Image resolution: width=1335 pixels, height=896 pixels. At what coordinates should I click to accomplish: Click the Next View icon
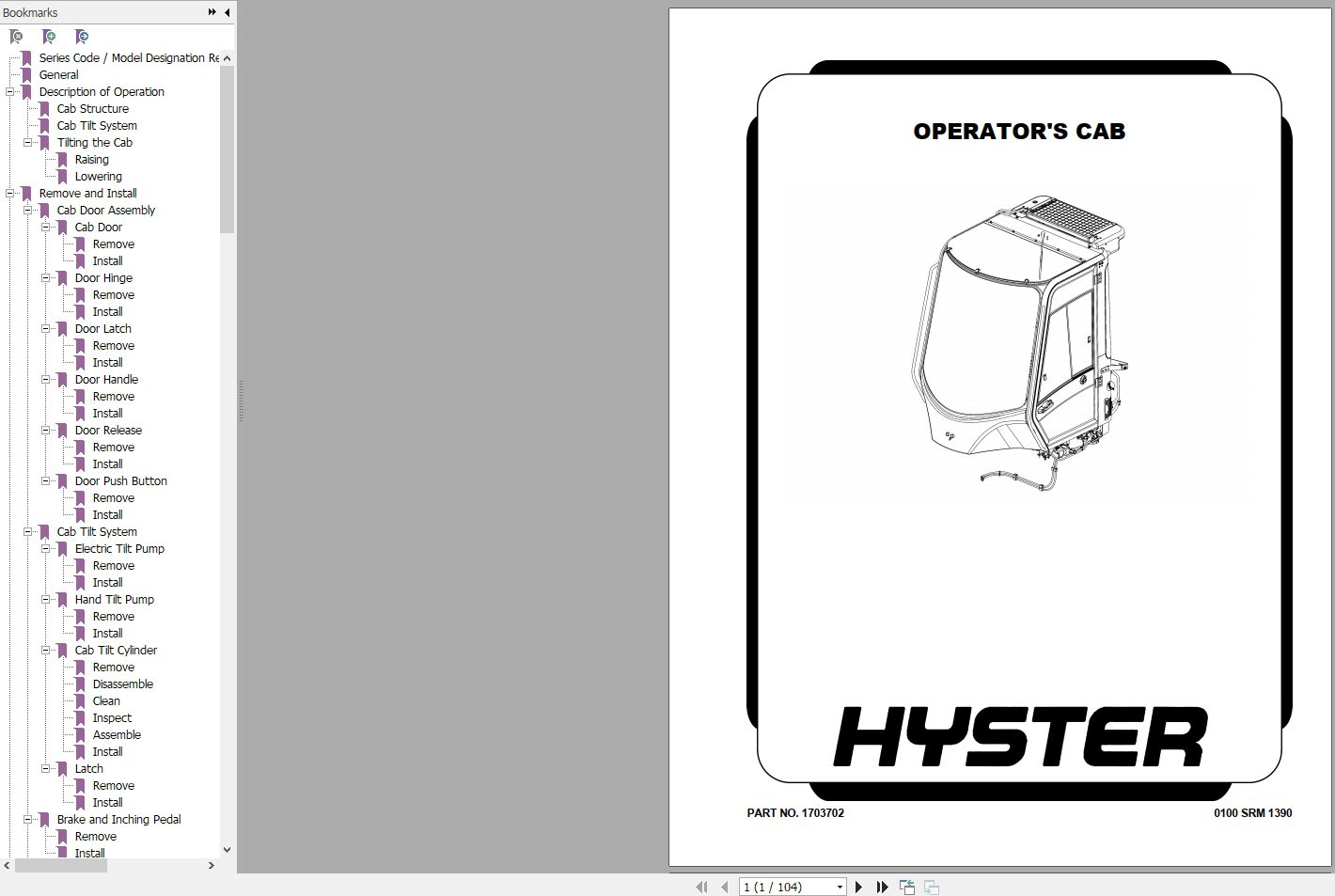point(931,887)
